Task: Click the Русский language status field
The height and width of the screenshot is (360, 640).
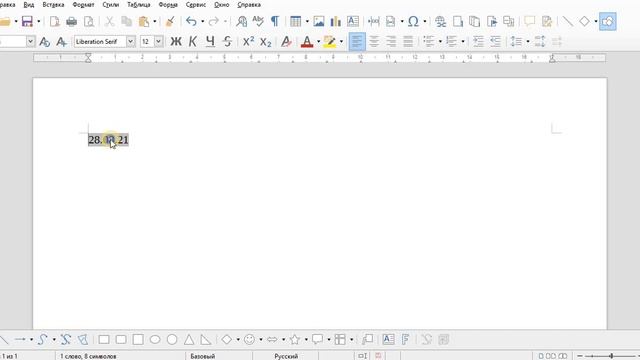Action: click(286, 356)
